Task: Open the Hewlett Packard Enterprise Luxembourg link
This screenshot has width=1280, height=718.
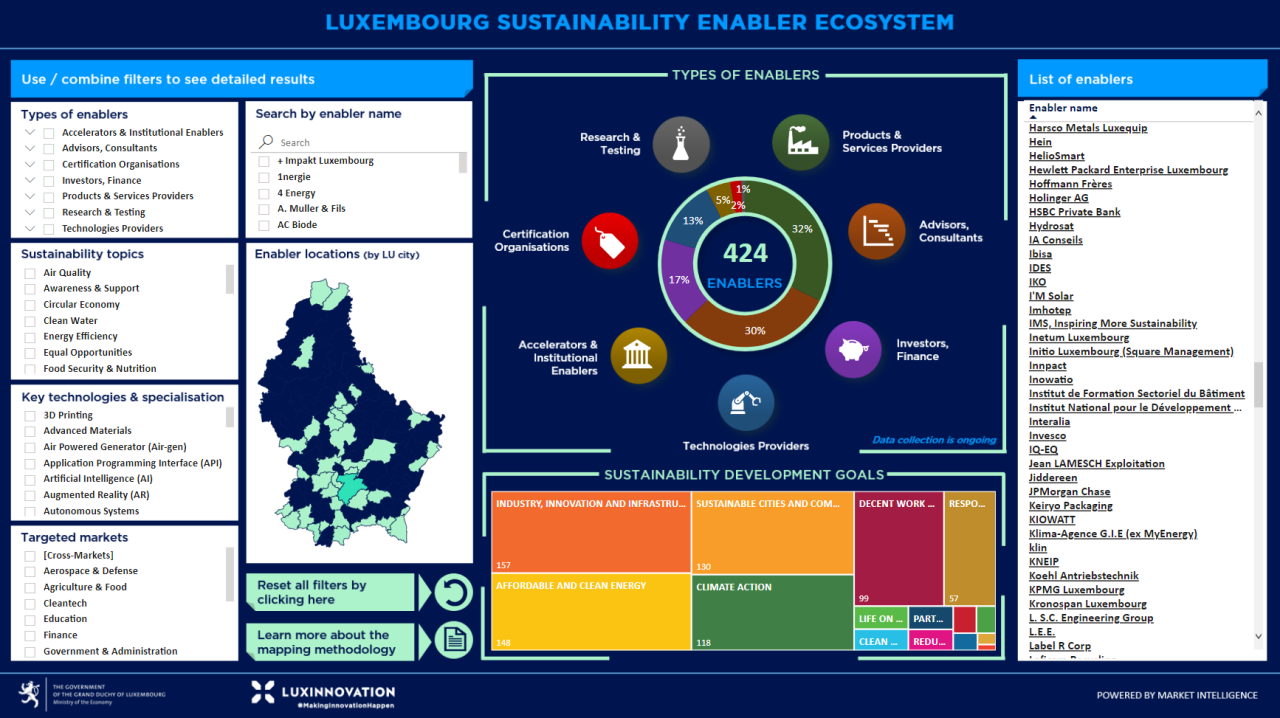Action: (1128, 170)
